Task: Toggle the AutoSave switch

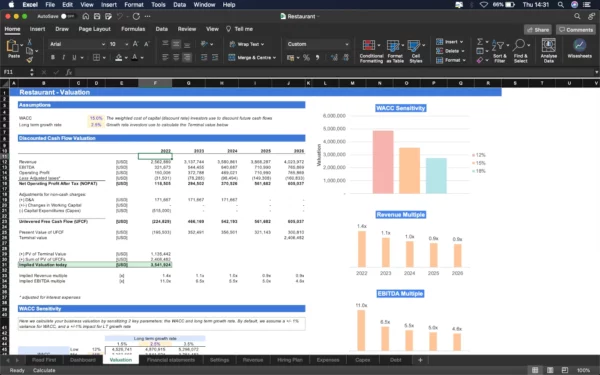Action: (x=67, y=16)
